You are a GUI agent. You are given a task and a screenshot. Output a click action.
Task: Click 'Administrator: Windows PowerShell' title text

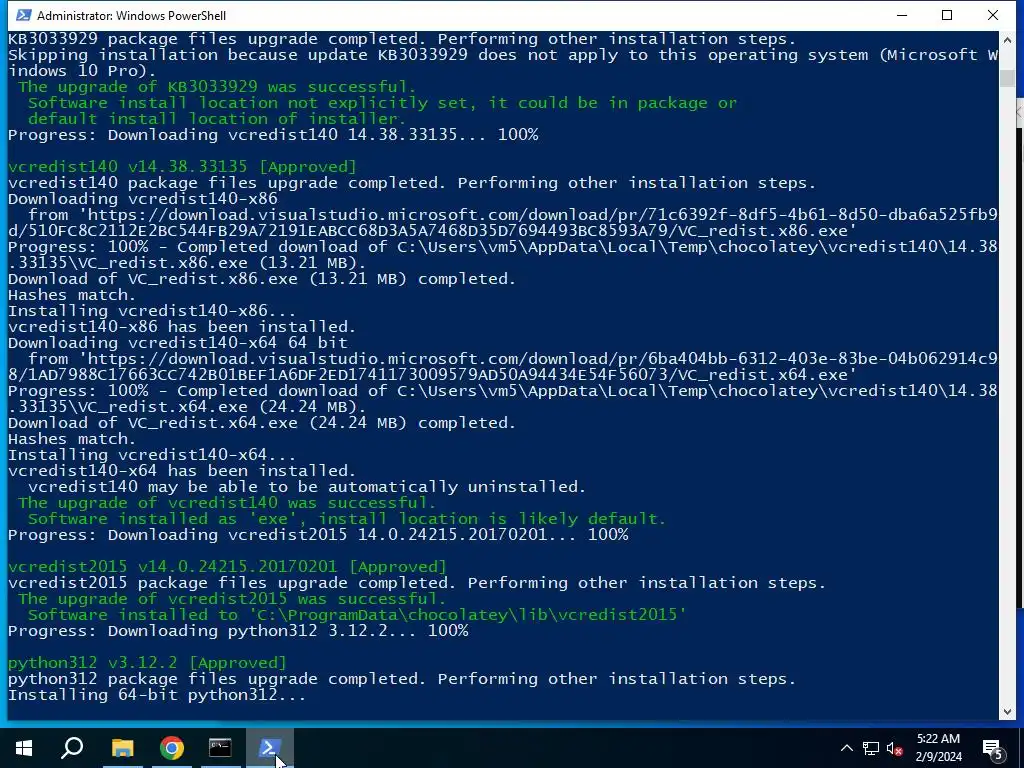click(x=131, y=15)
